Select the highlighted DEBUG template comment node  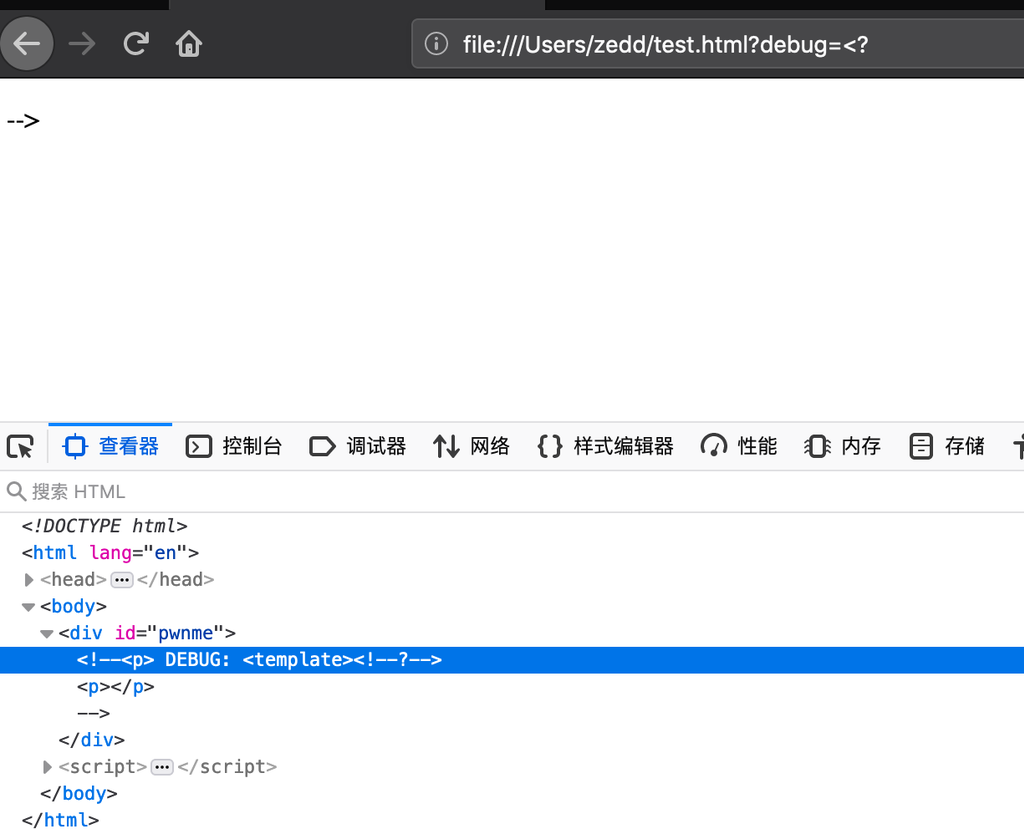(x=259, y=660)
